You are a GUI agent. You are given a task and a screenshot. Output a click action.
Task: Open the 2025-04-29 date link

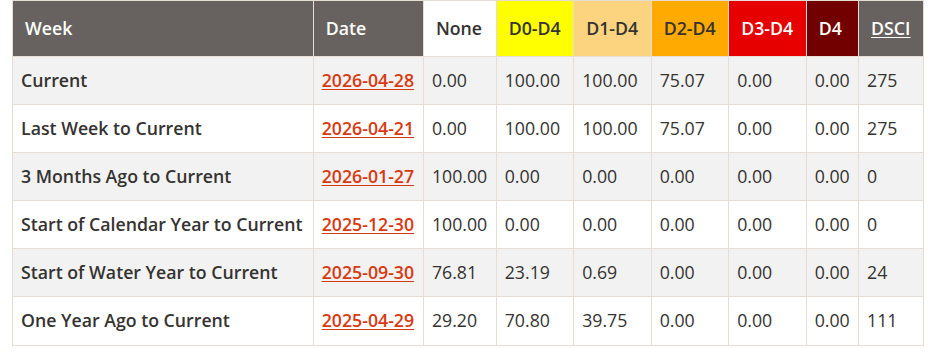point(368,321)
